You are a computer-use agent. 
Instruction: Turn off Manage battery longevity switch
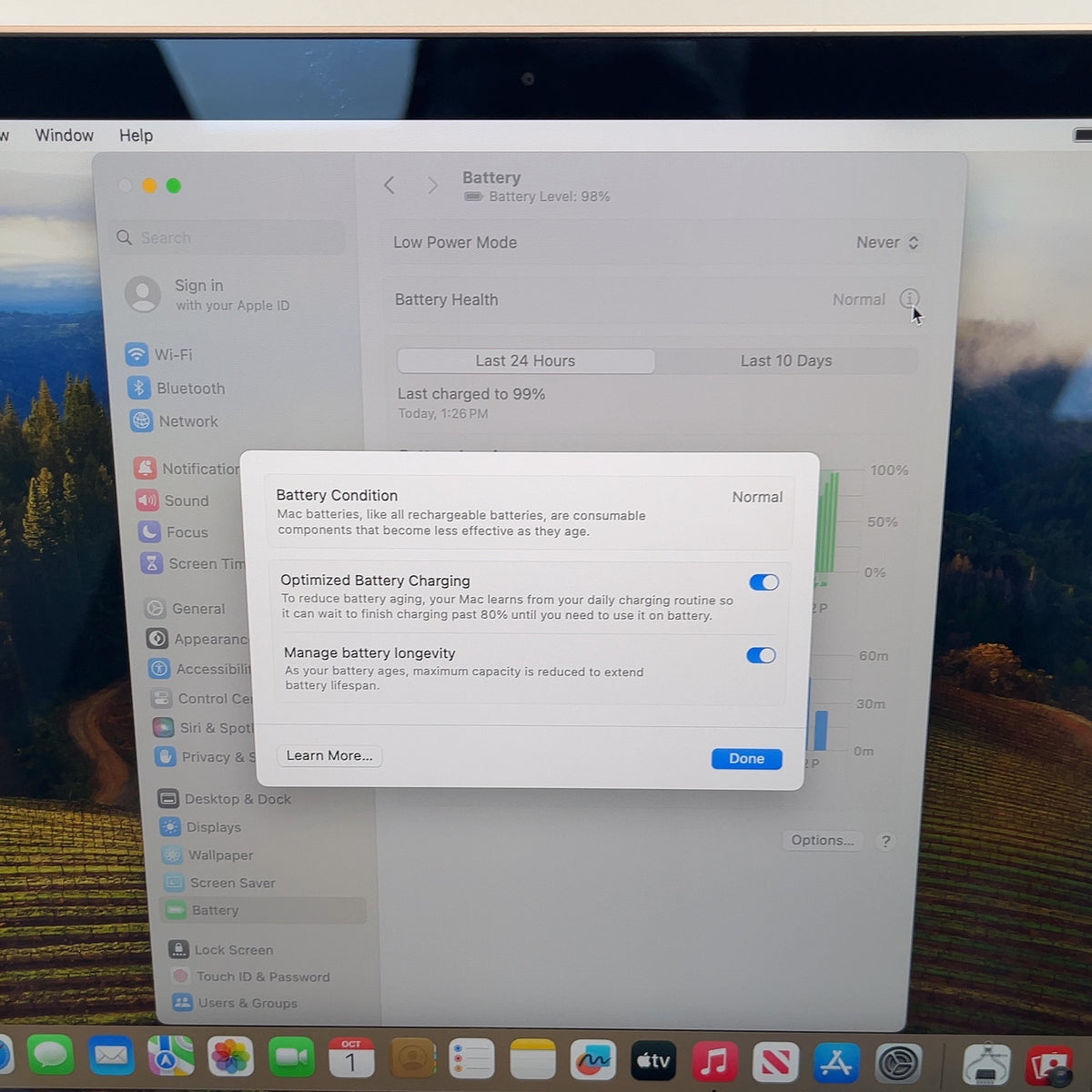click(x=761, y=655)
